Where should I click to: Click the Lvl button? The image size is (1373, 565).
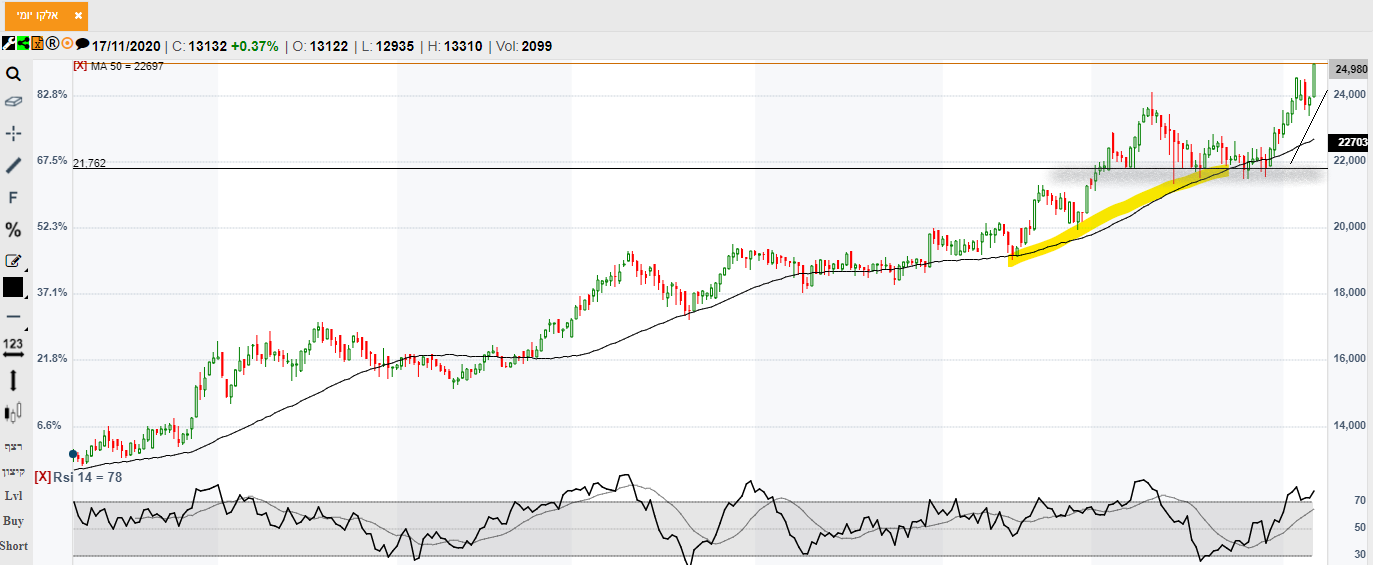pos(13,496)
